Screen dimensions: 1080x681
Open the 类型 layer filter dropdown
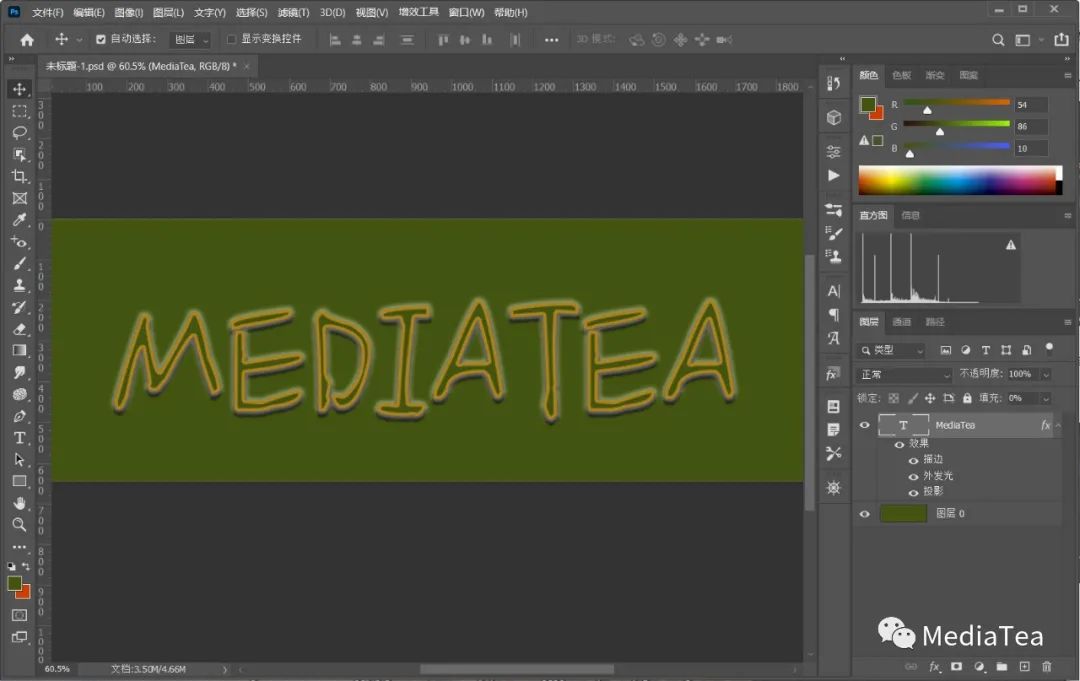pyautogui.click(x=891, y=350)
